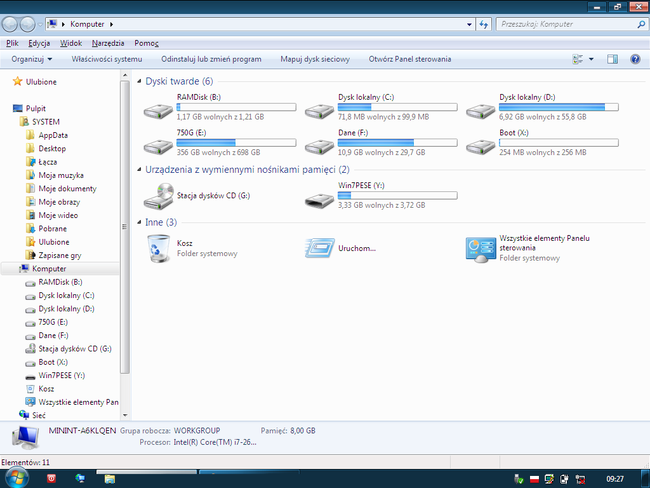
Task: Open Wszystkie elementy Panelu sterowania icon
Action: click(480, 250)
